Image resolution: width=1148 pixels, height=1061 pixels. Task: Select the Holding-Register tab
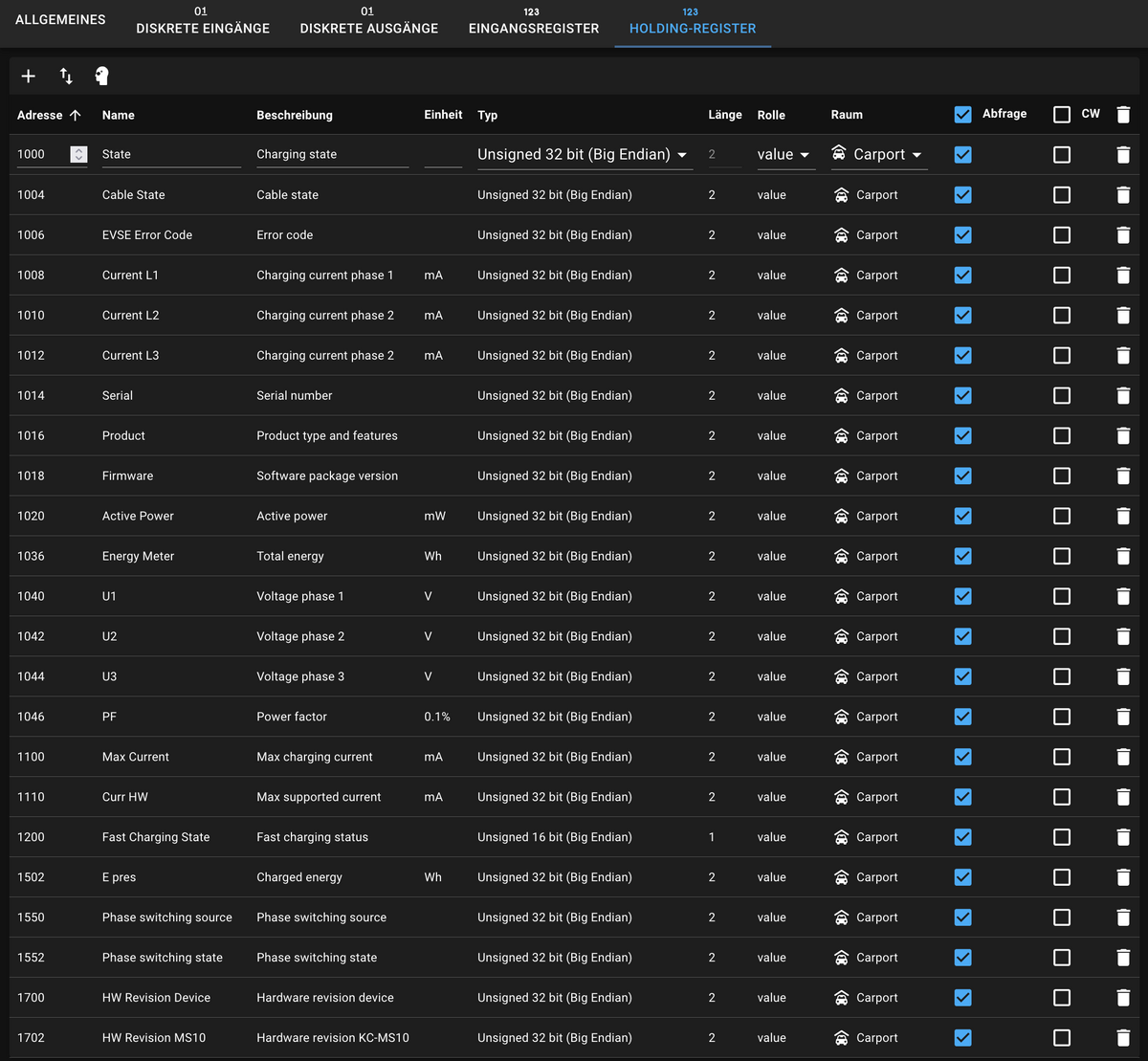click(x=693, y=22)
